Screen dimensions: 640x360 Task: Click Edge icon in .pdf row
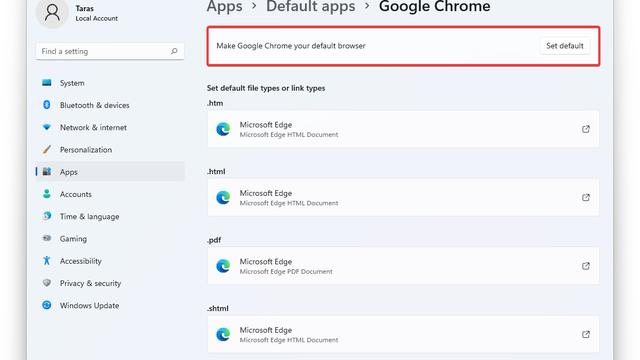pos(223,266)
